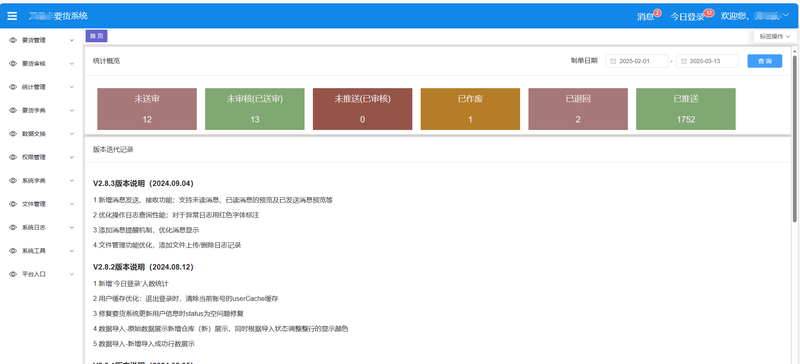Expand the 系统字典 chevron
Image resolution: width=800 pixels, height=364 pixels.
coord(71,180)
